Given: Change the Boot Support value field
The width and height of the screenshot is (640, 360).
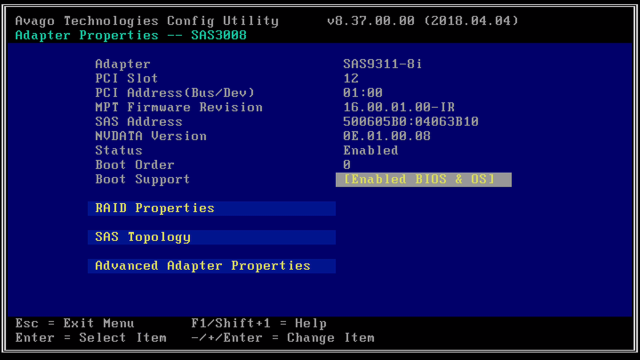Looking at the screenshot, I should coord(423,180).
